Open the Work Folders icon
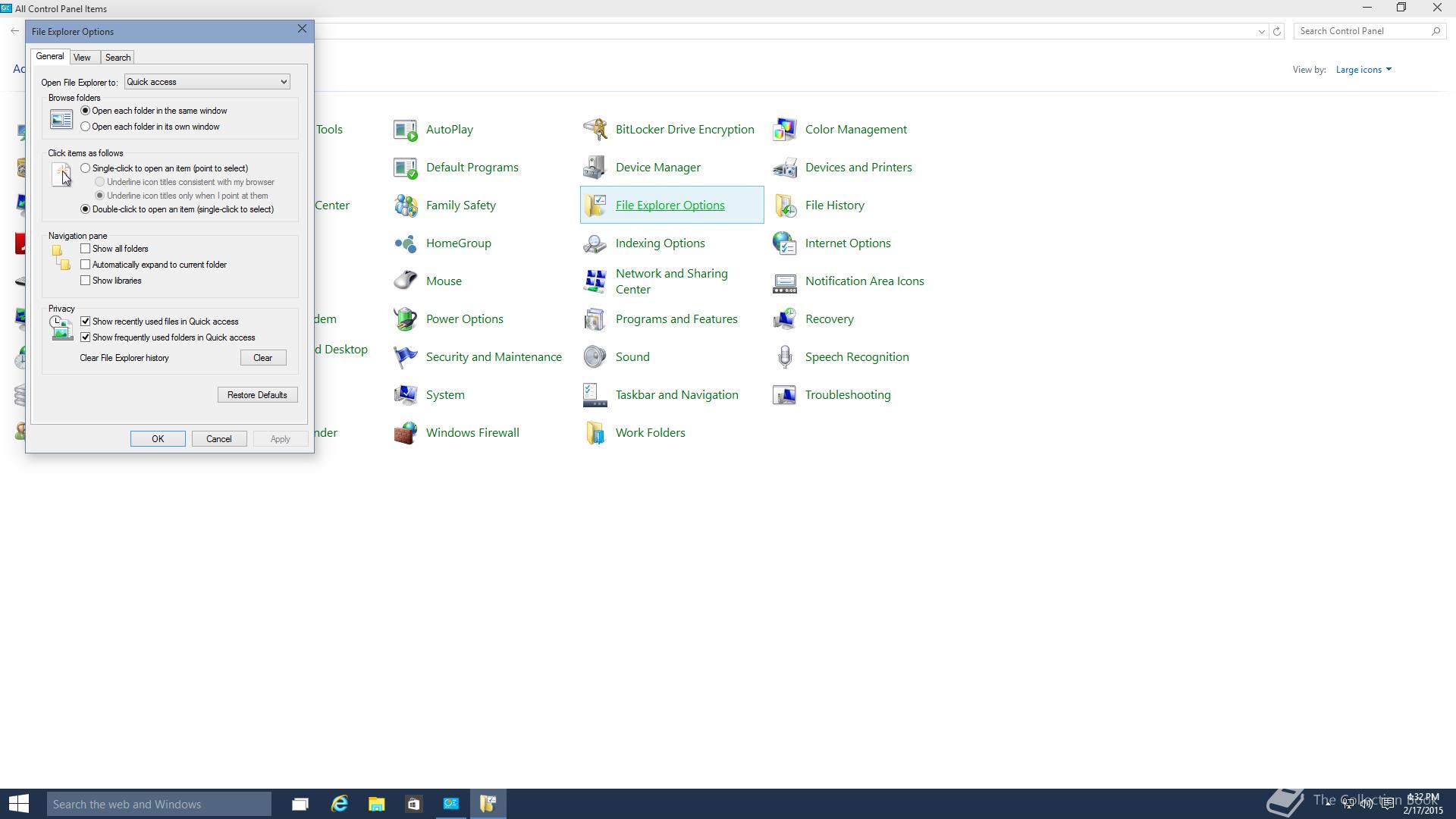The width and height of the screenshot is (1456, 819). 595,433
